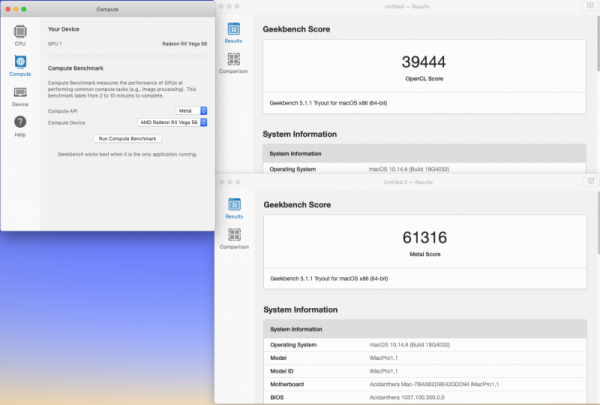Image resolution: width=600 pixels, height=405 pixels.
Task: Click the Model ID row in Untitled 2
Action: pyautogui.click(x=425, y=371)
